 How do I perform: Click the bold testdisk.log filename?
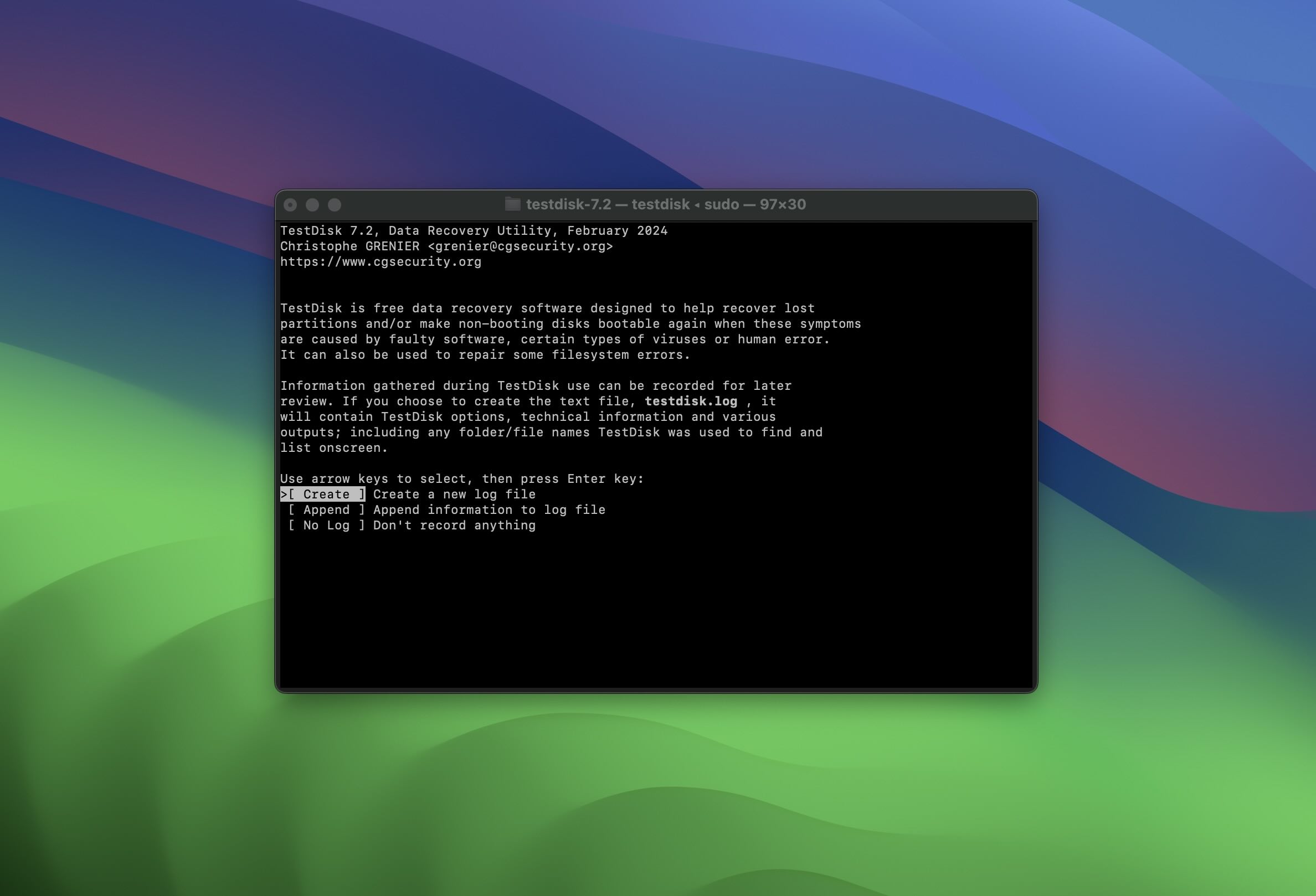tap(691, 401)
